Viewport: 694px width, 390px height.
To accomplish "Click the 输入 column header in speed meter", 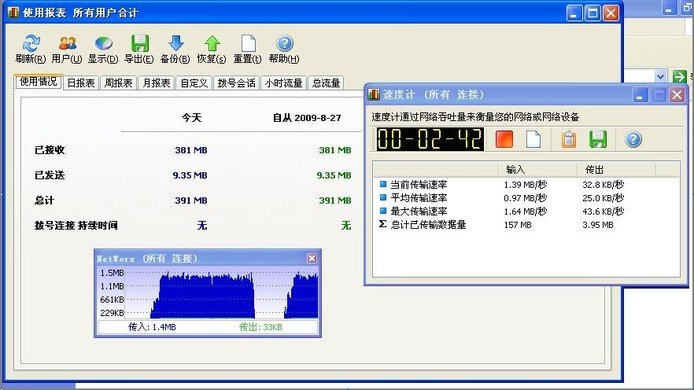I will click(537, 170).
